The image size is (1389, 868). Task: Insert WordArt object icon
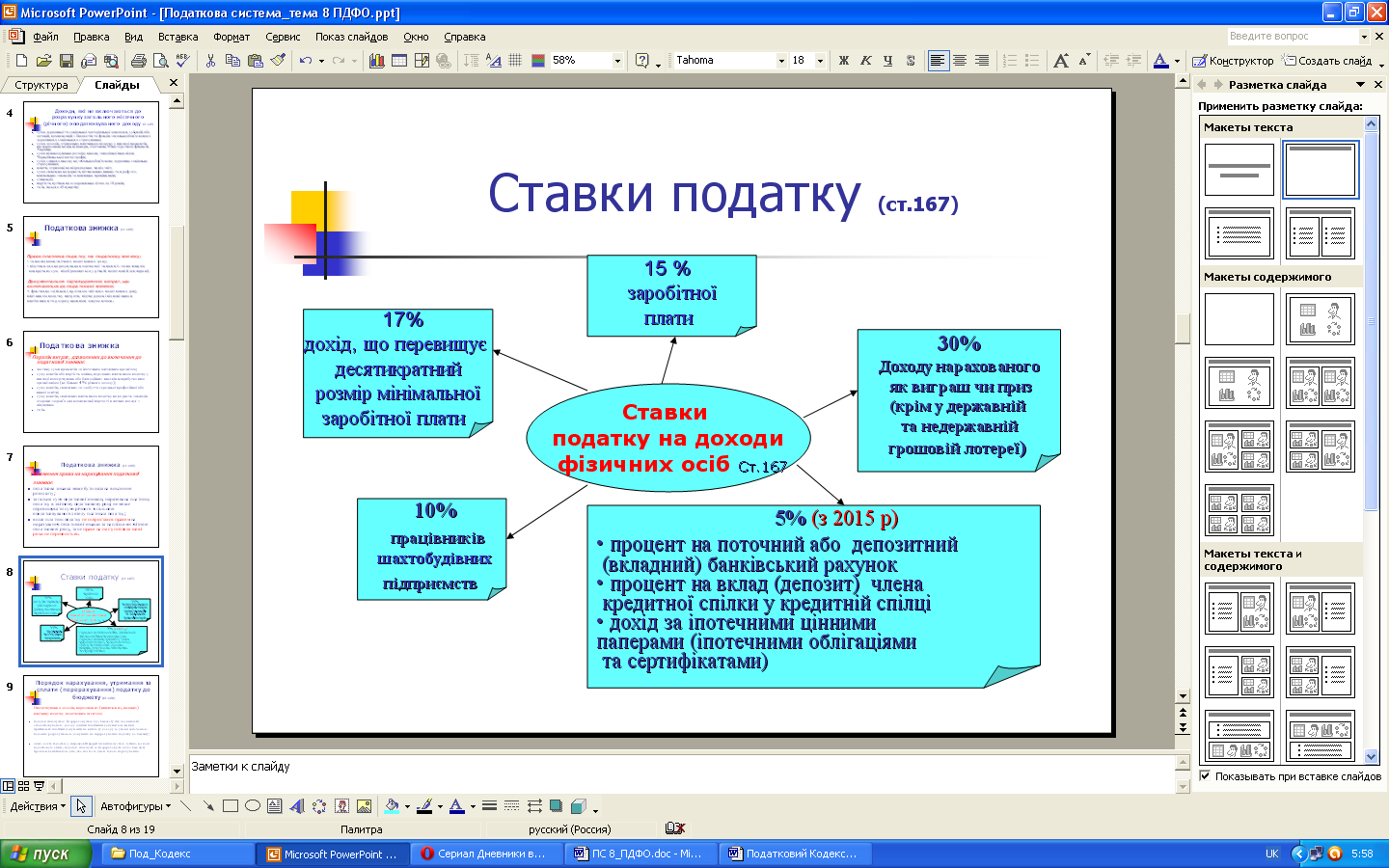click(x=296, y=806)
